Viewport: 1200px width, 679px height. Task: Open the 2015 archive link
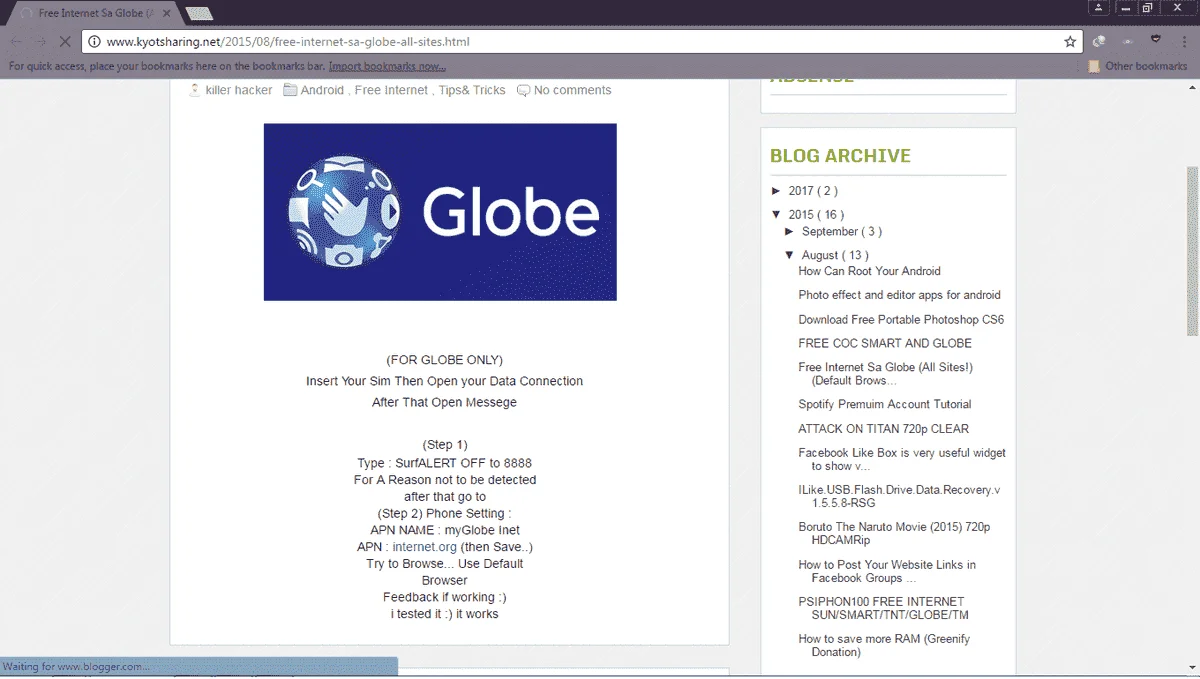[x=801, y=214]
